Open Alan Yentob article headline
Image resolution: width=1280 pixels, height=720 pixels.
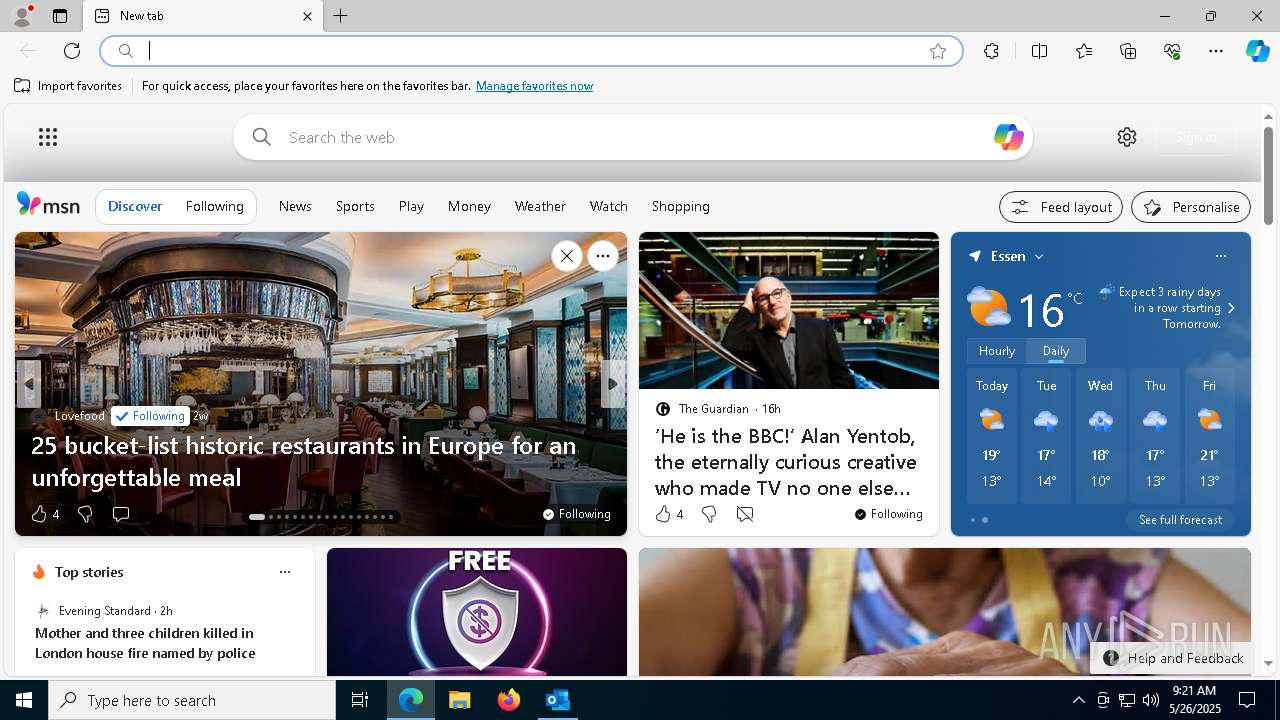pos(785,462)
